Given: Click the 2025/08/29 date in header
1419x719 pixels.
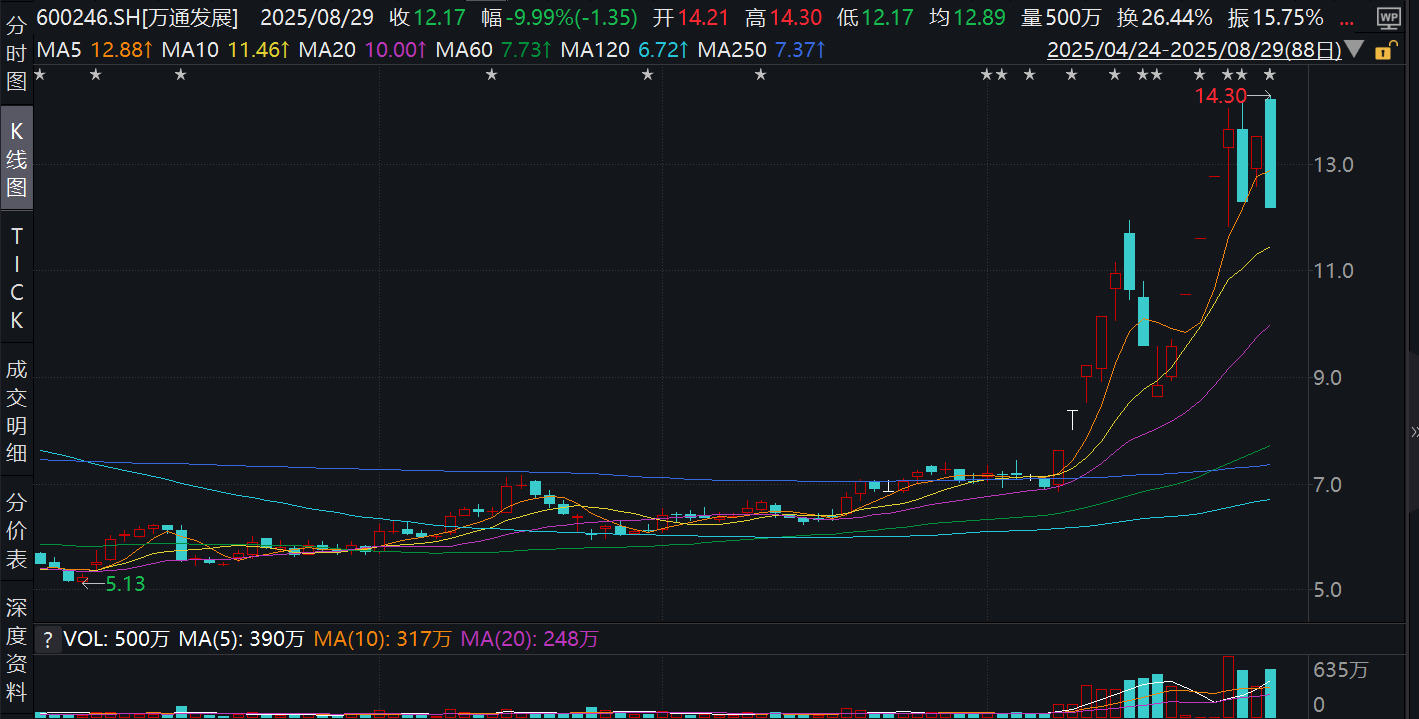Looking at the screenshot, I should (316, 17).
